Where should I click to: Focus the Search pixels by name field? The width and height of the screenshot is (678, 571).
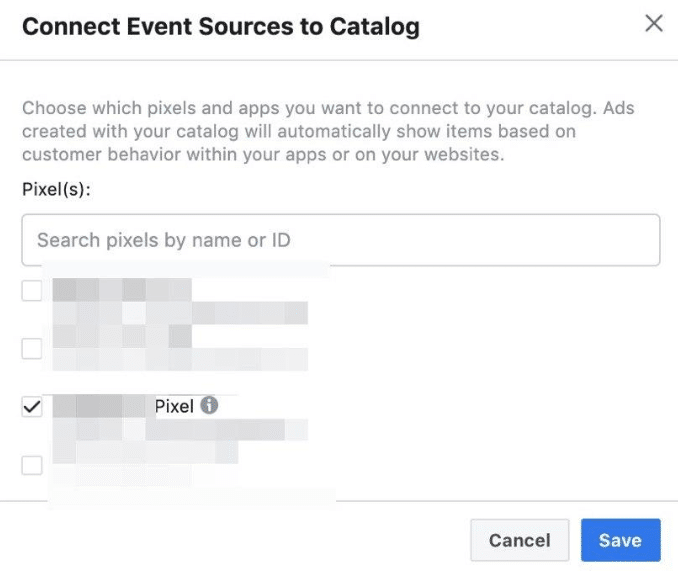coord(340,240)
